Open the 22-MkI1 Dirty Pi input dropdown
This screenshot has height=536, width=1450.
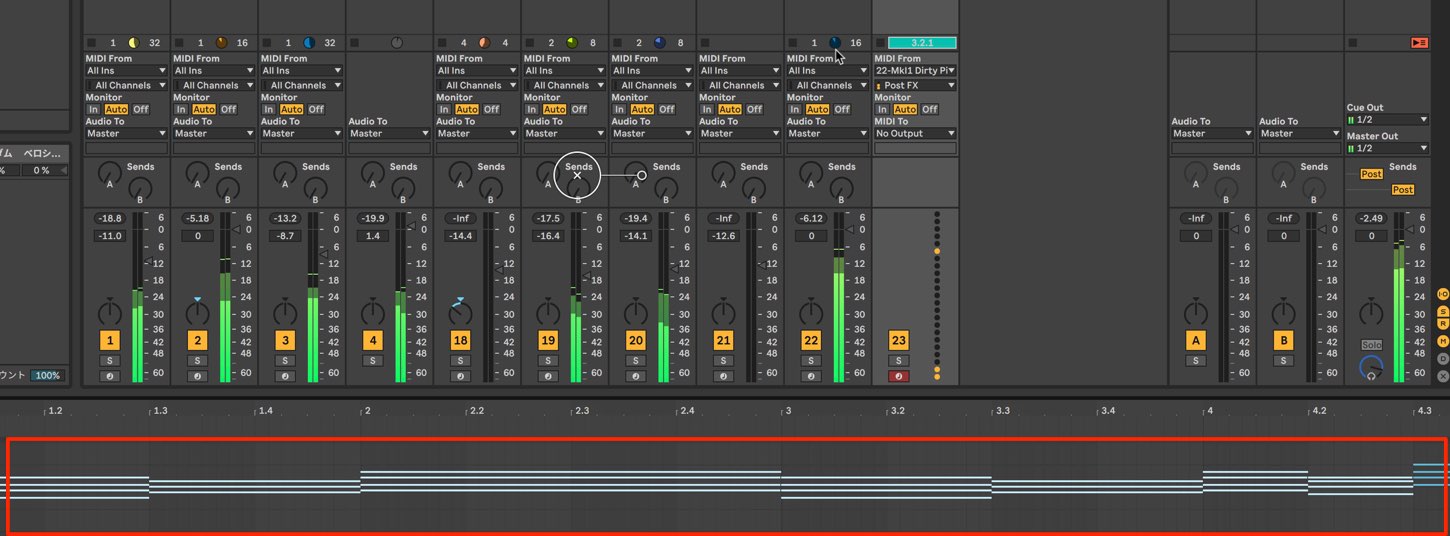tap(915, 71)
